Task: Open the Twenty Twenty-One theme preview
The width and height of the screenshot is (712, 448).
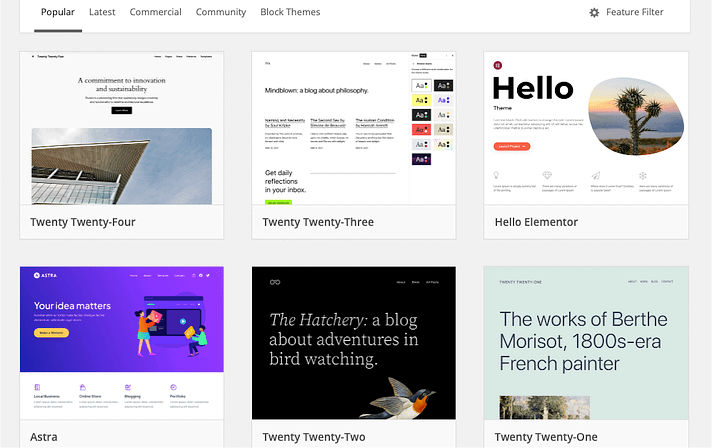Action: 586,343
